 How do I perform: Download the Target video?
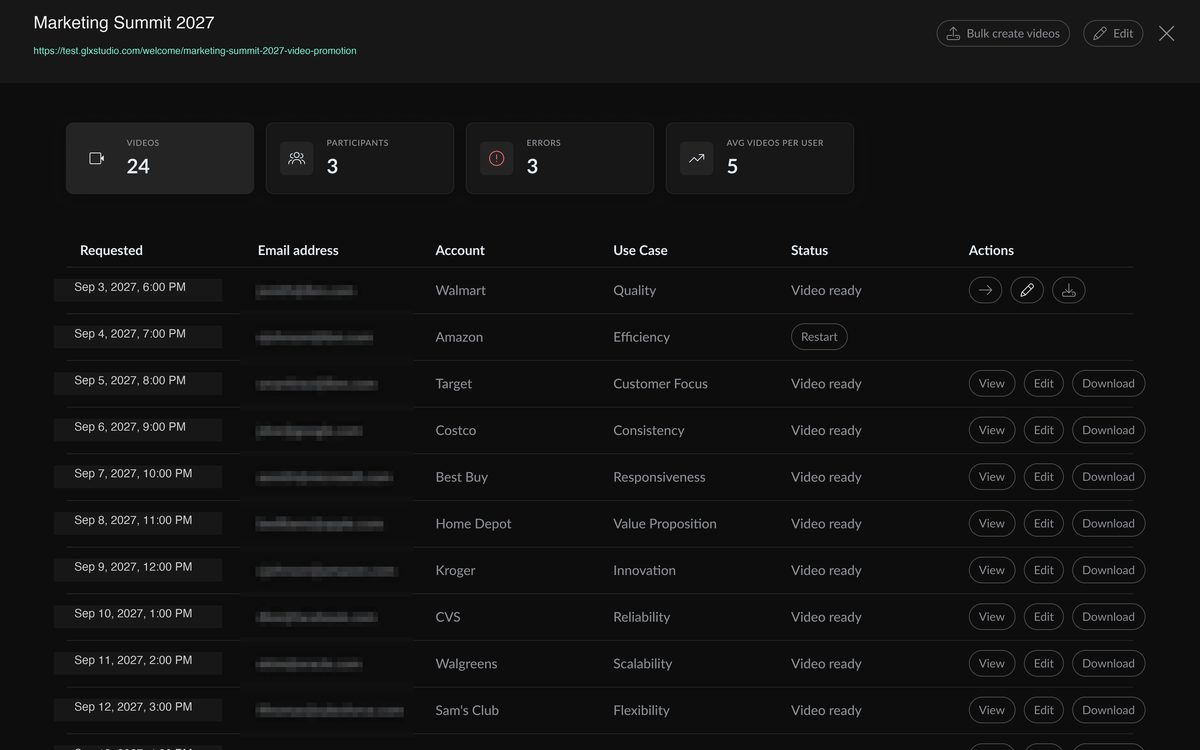click(1108, 383)
